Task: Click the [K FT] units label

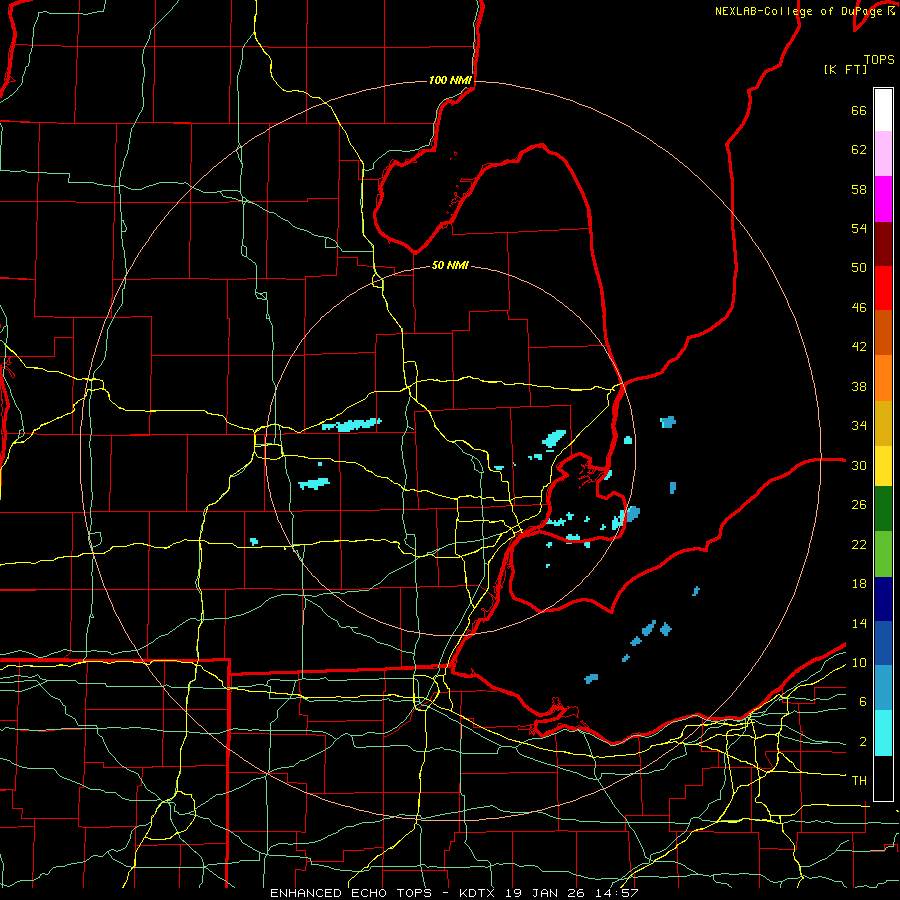Action: tap(845, 69)
